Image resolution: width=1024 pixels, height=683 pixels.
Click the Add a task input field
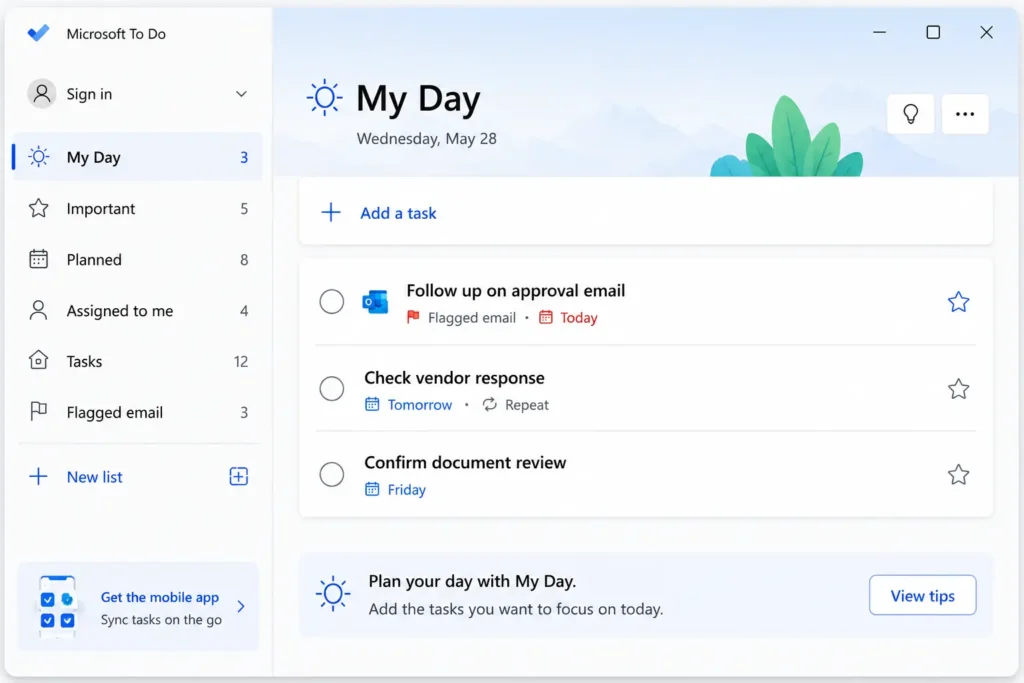pos(646,213)
